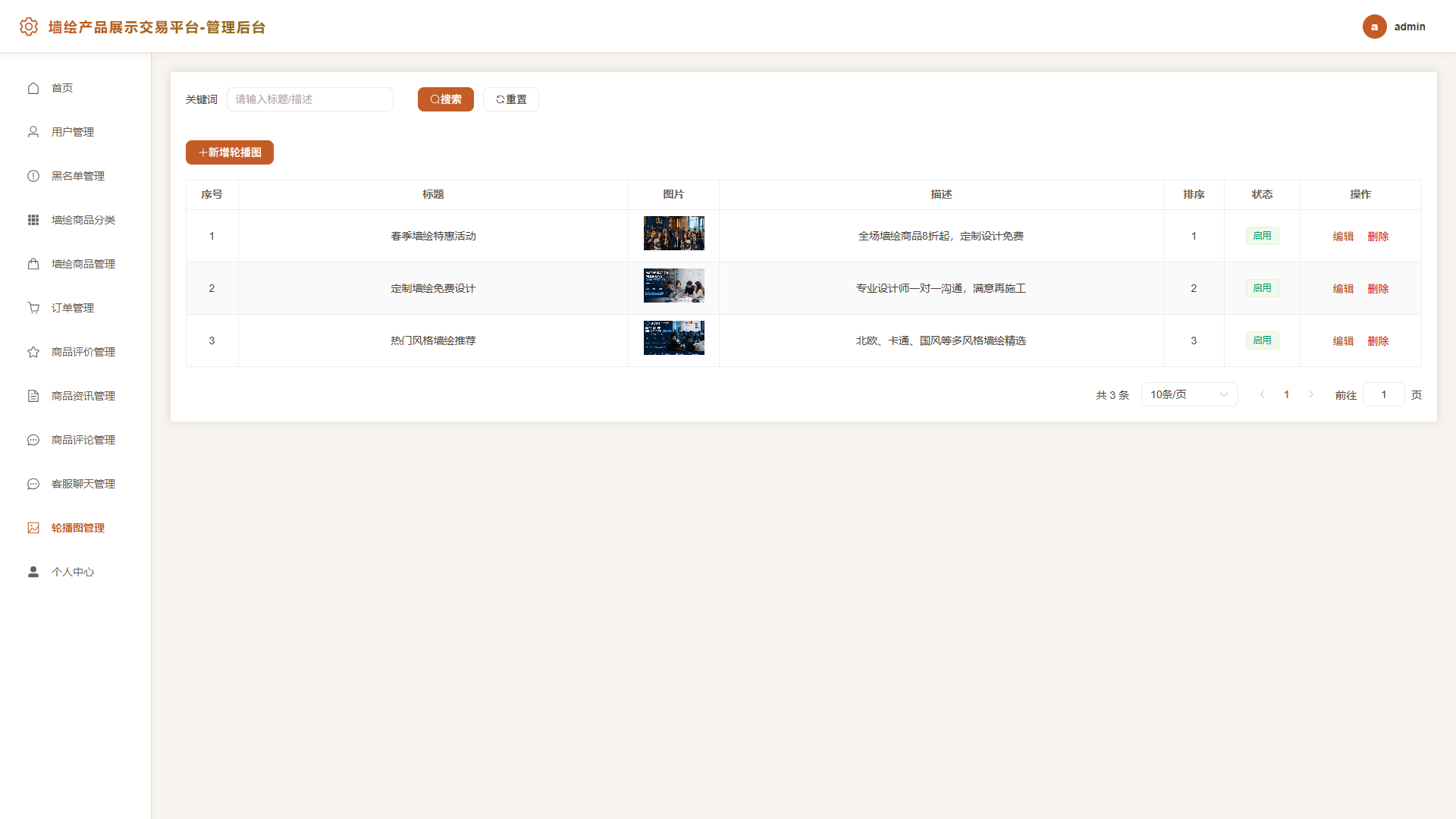The width and height of the screenshot is (1456, 819).
Task: Go to next page arrow
Action: 1311,394
